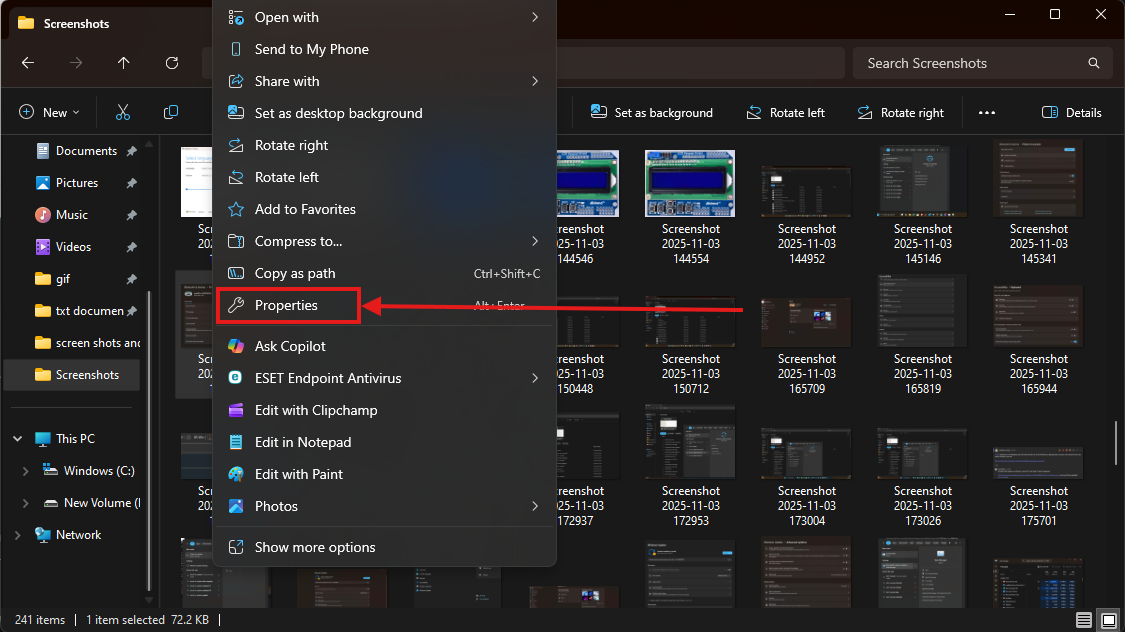This screenshot has height=632, width=1125.
Task: Click the ESET Endpoint Antivirus icon
Action: pos(235,378)
